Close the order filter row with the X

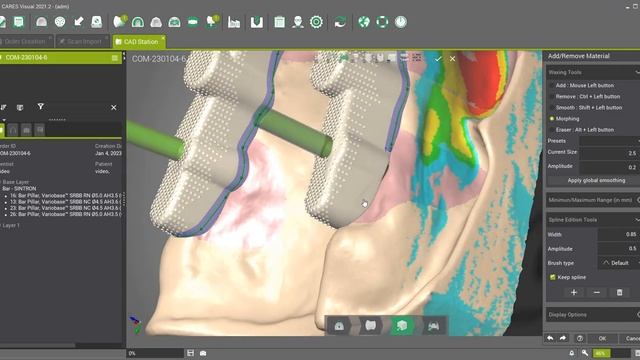point(113,107)
